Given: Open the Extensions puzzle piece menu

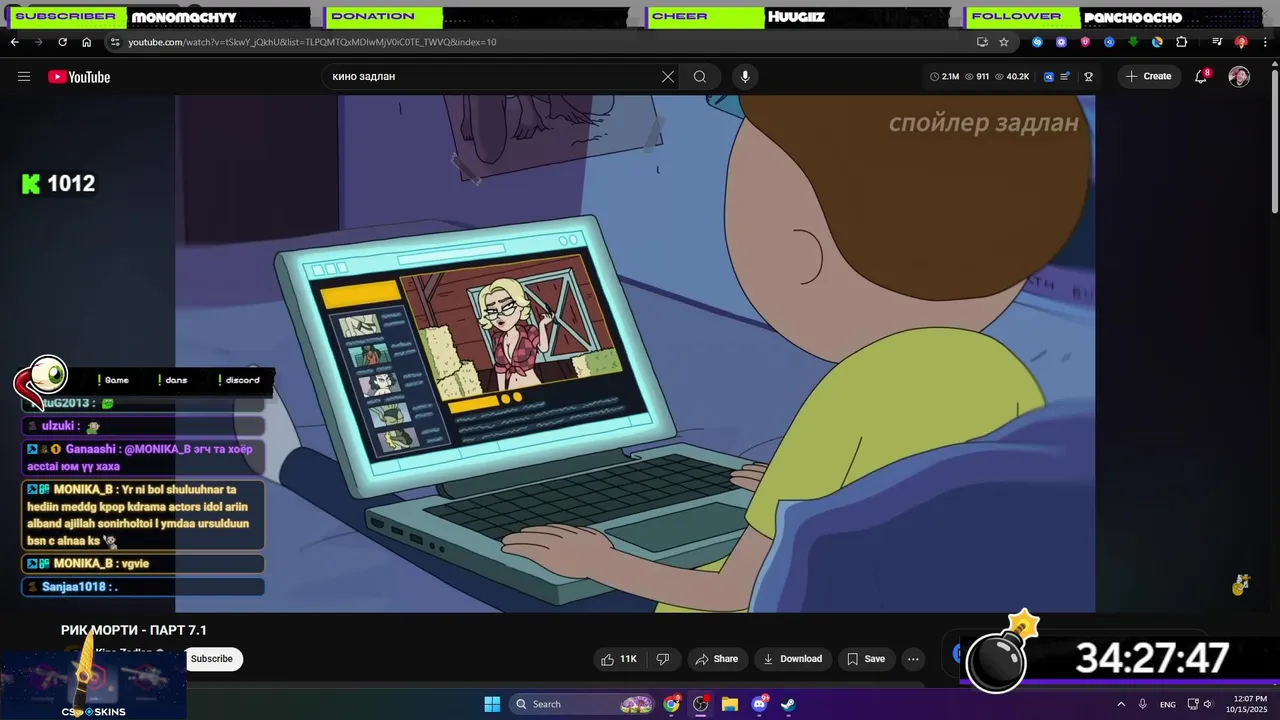Looking at the screenshot, I should click(1181, 42).
